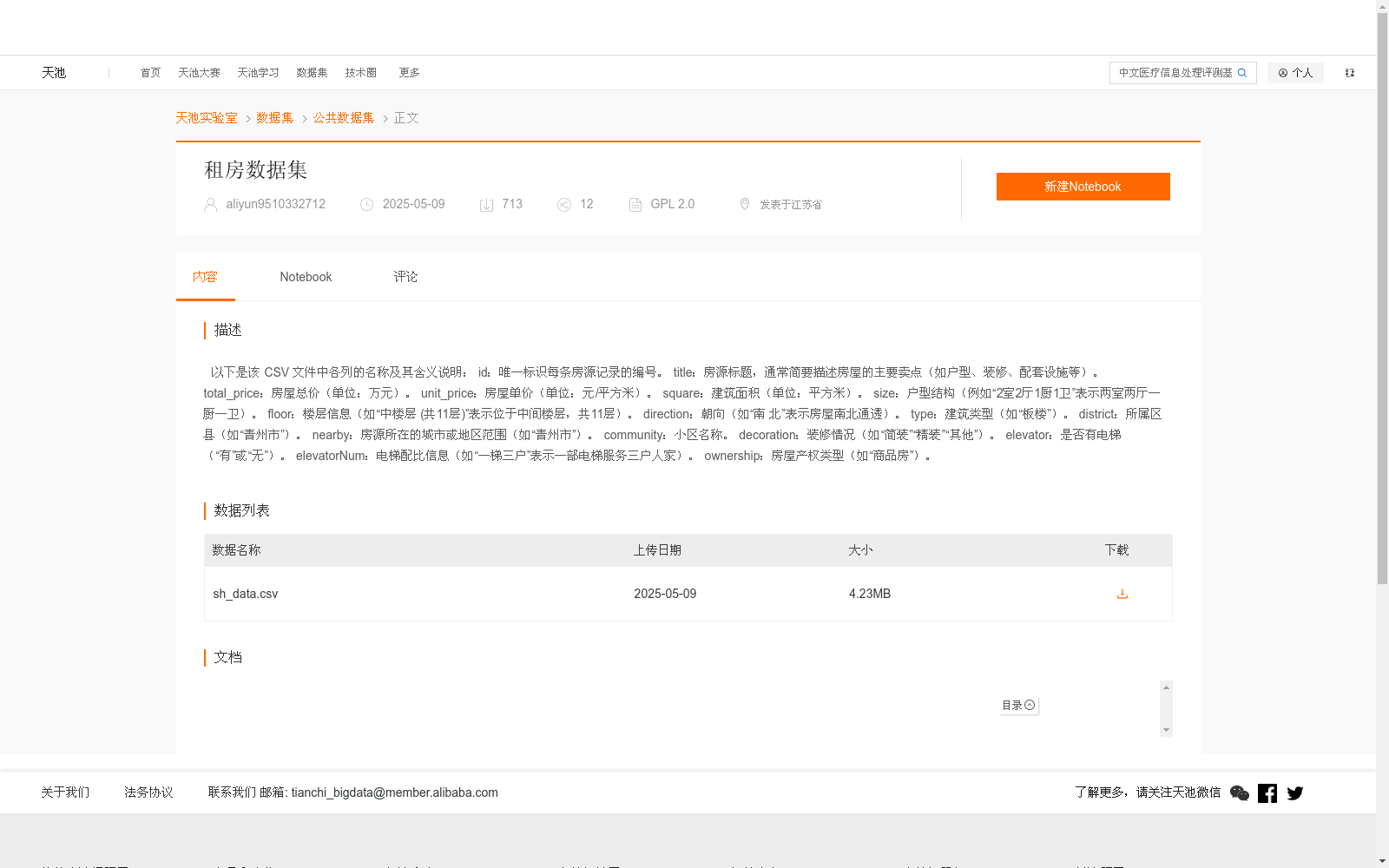The image size is (1389, 868).
Task: Switch to the Notebook tab
Action: [306, 277]
